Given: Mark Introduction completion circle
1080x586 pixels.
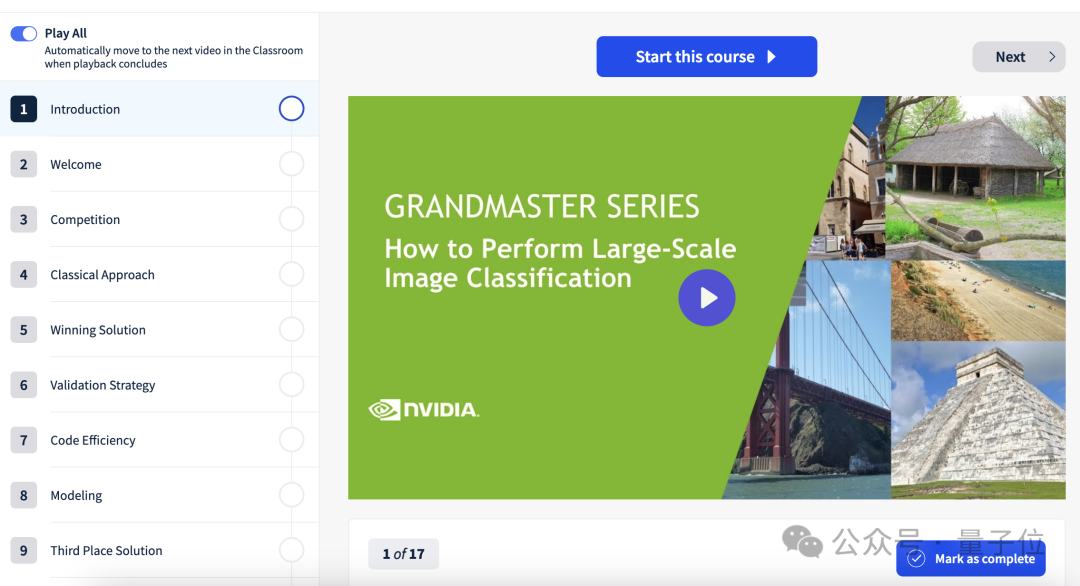Looking at the screenshot, I should tap(291, 108).
